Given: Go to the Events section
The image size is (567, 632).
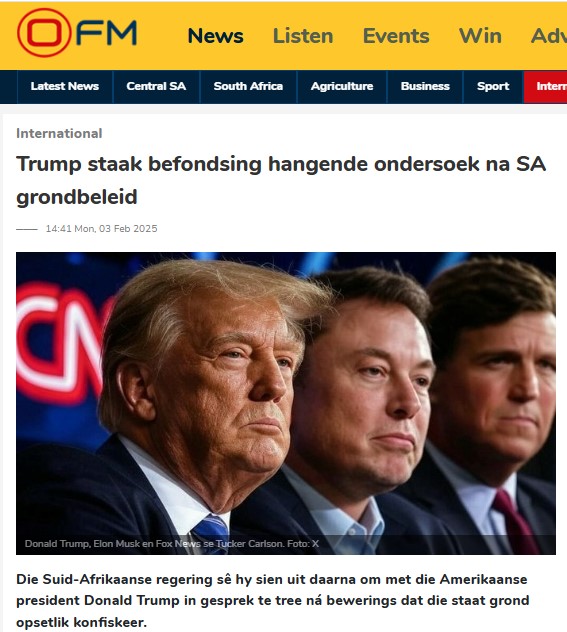Looking at the screenshot, I should tap(396, 36).
